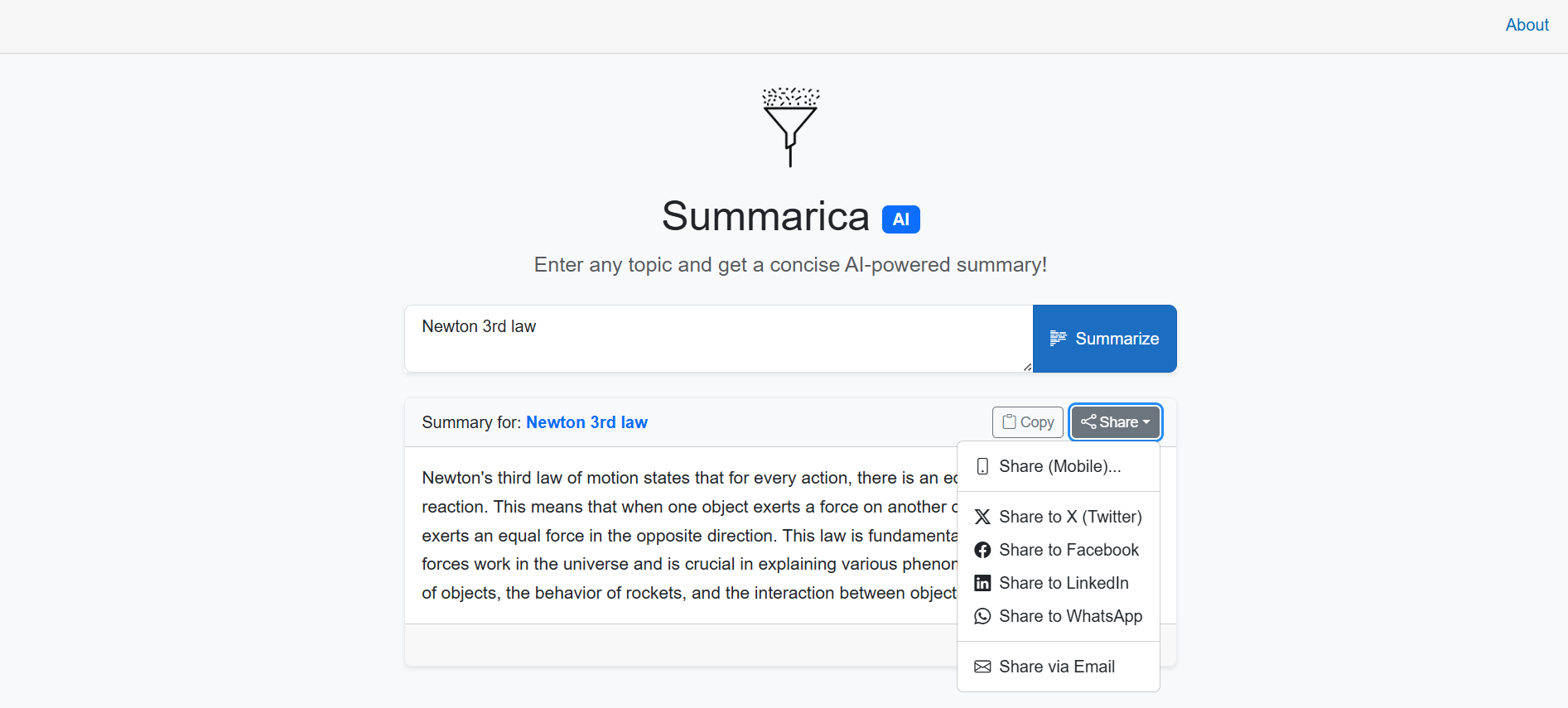This screenshot has height=708, width=1568.
Task: Click inside the Newton 3rd law topic field
Action: pos(718,339)
